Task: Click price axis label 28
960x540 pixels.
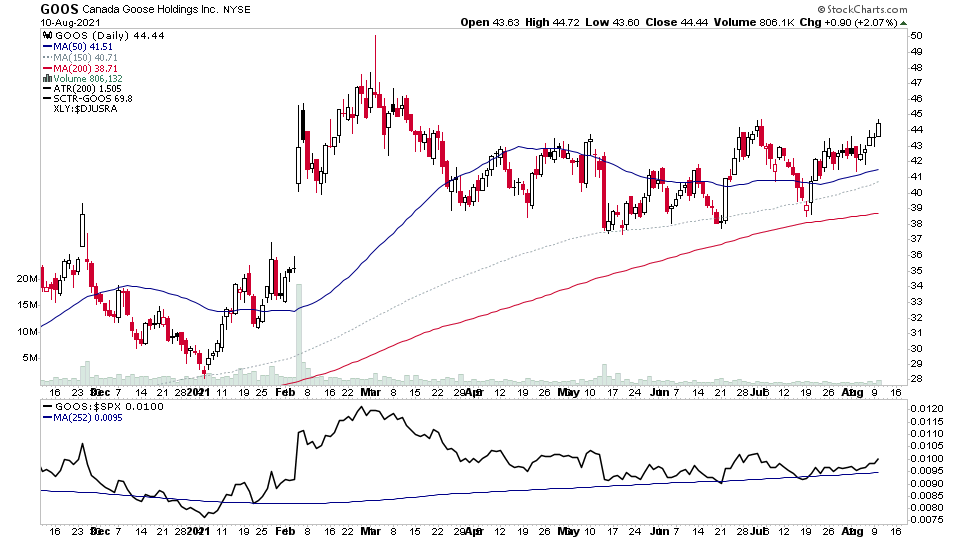Action: 917,379
